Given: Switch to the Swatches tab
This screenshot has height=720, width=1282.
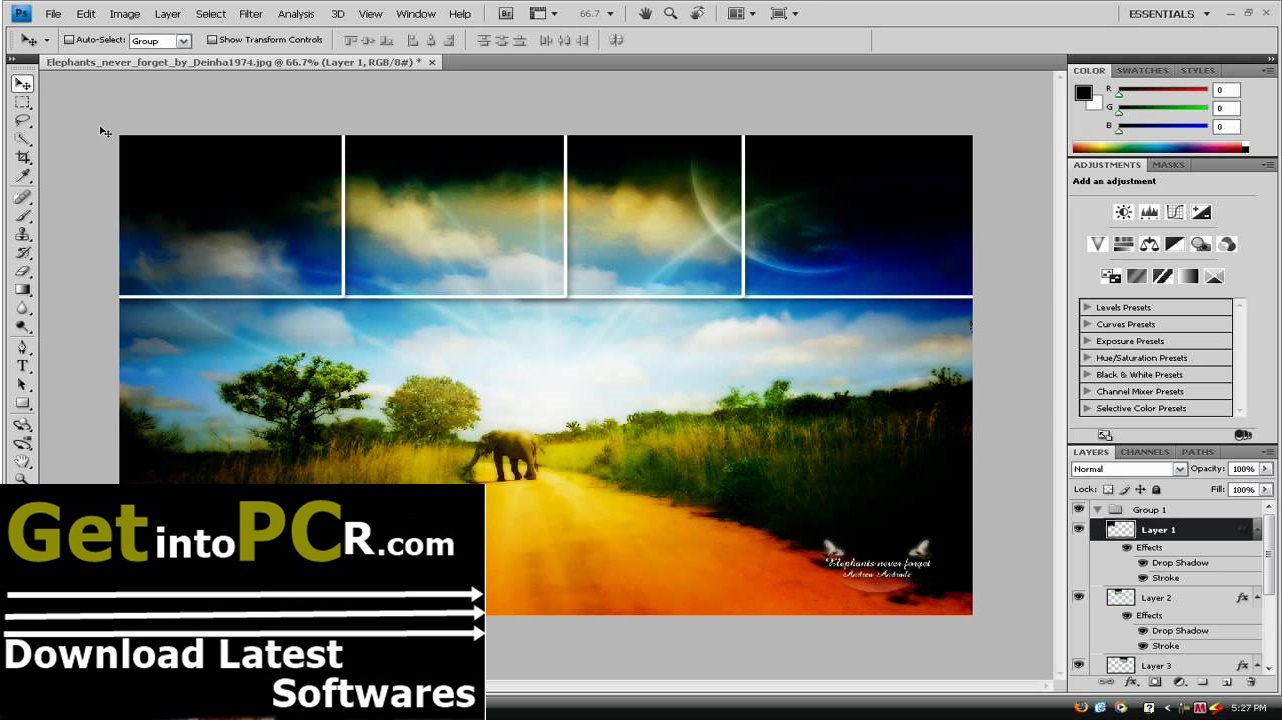Looking at the screenshot, I should tap(1142, 71).
